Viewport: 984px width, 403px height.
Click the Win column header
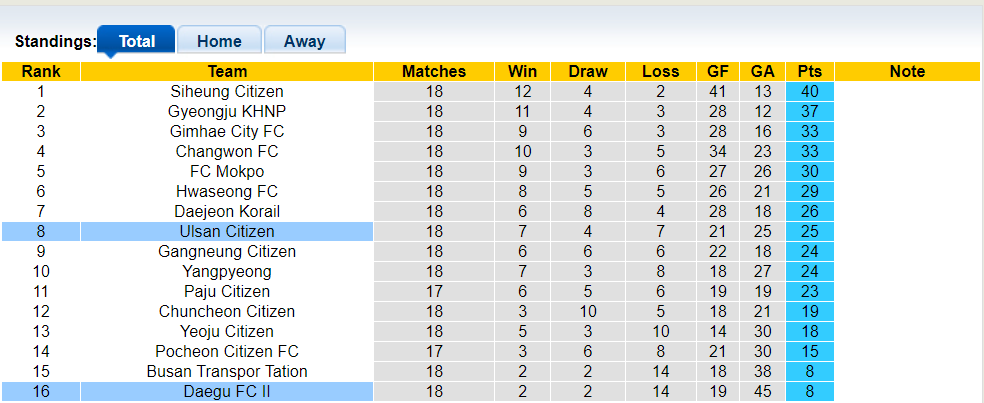coord(522,71)
